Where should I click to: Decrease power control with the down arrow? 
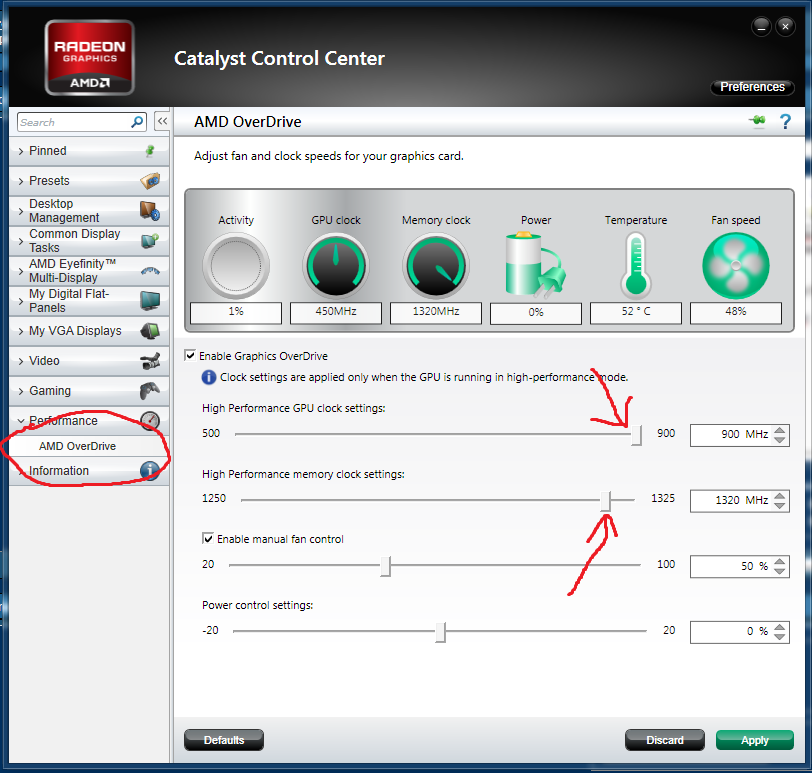(x=780, y=637)
